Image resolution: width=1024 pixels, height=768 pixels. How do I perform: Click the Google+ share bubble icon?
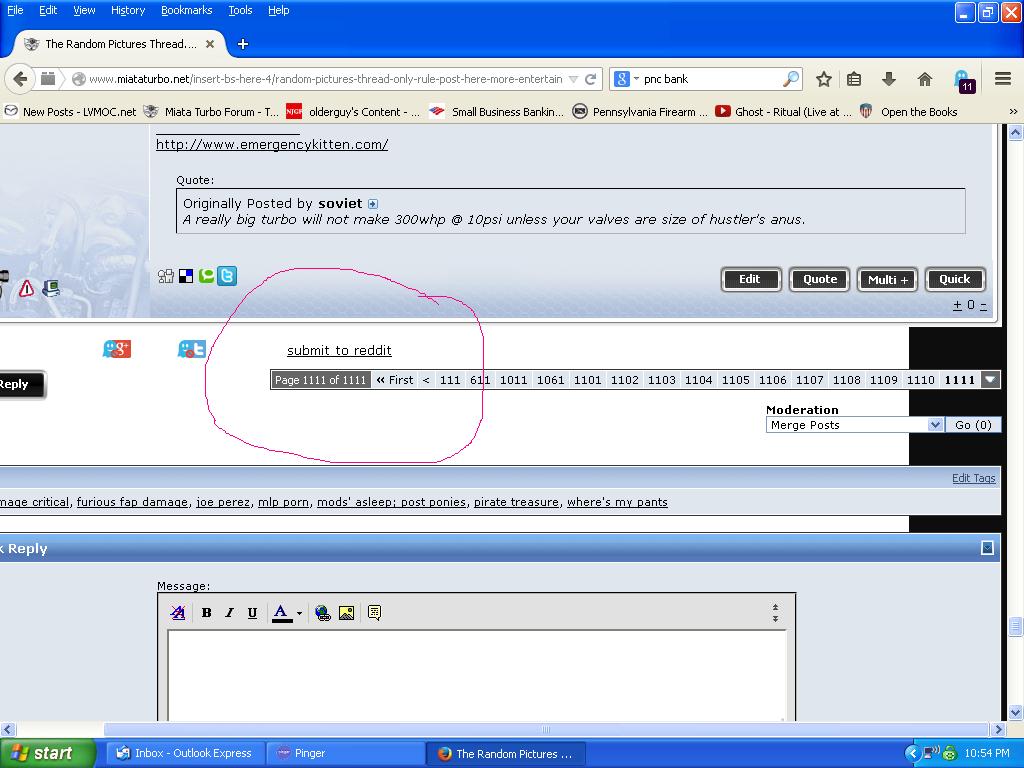pos(117,349)
